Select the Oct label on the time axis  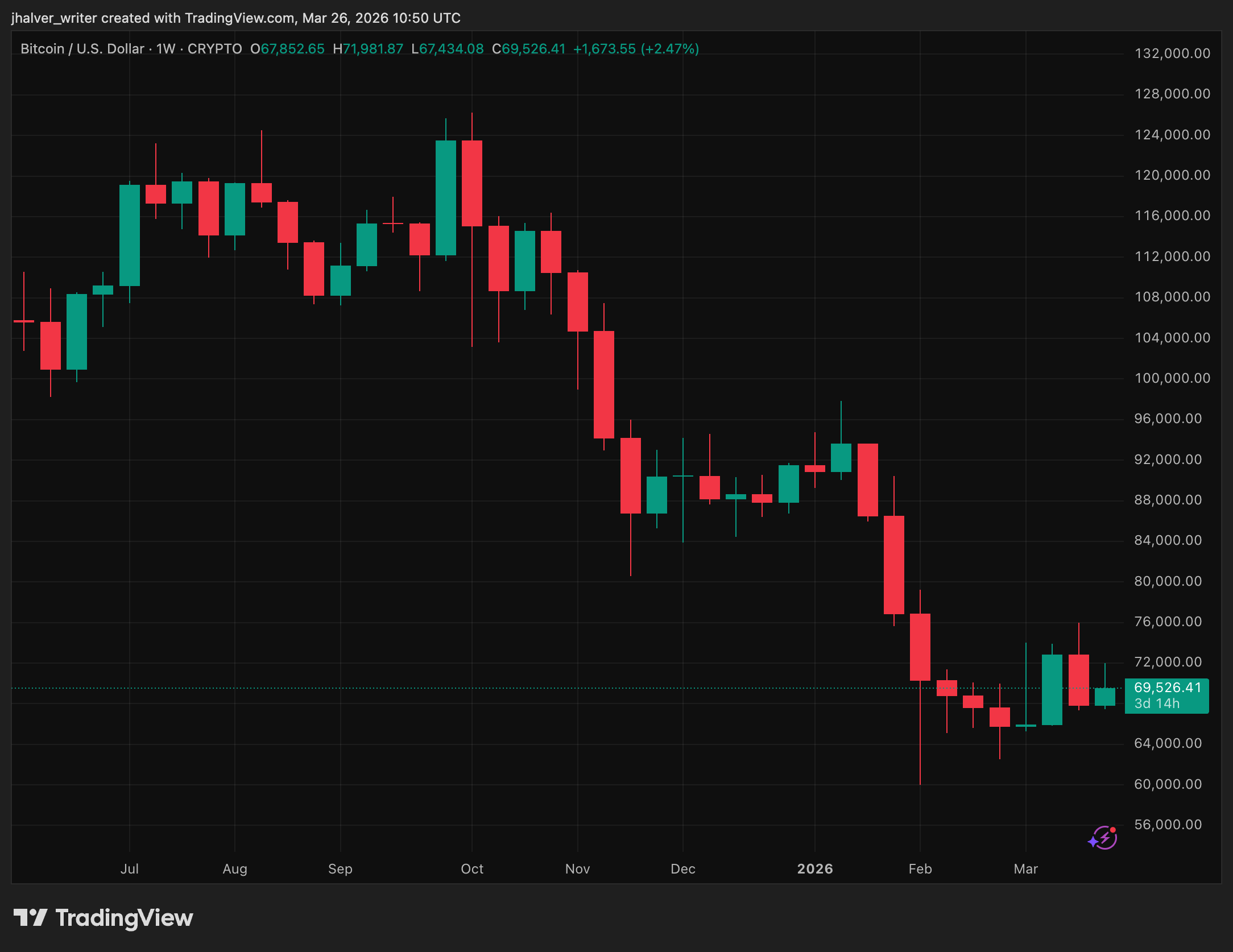[471, 869]
